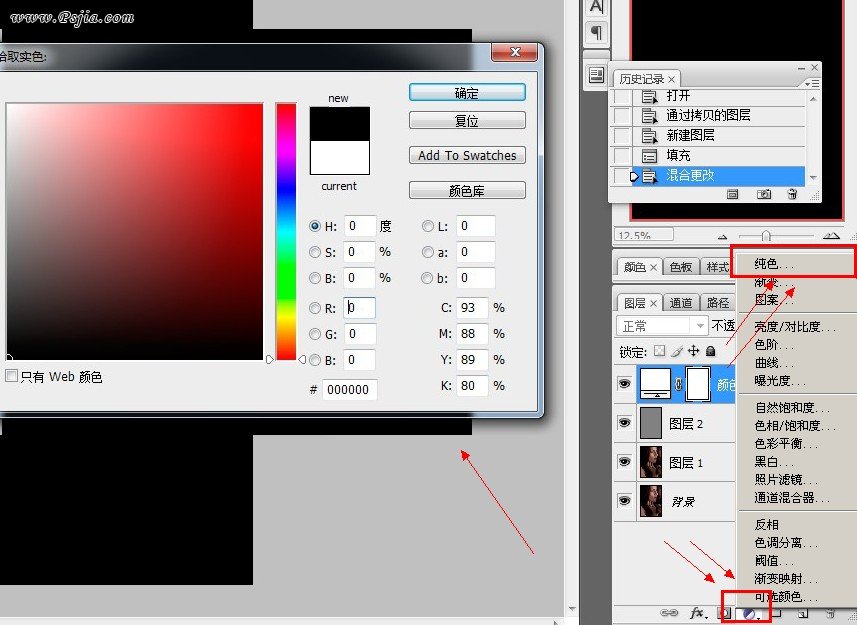Screen dimensions: 857x625
Task: Select the paragraph panel icon
Action: [x=597, y=32]
